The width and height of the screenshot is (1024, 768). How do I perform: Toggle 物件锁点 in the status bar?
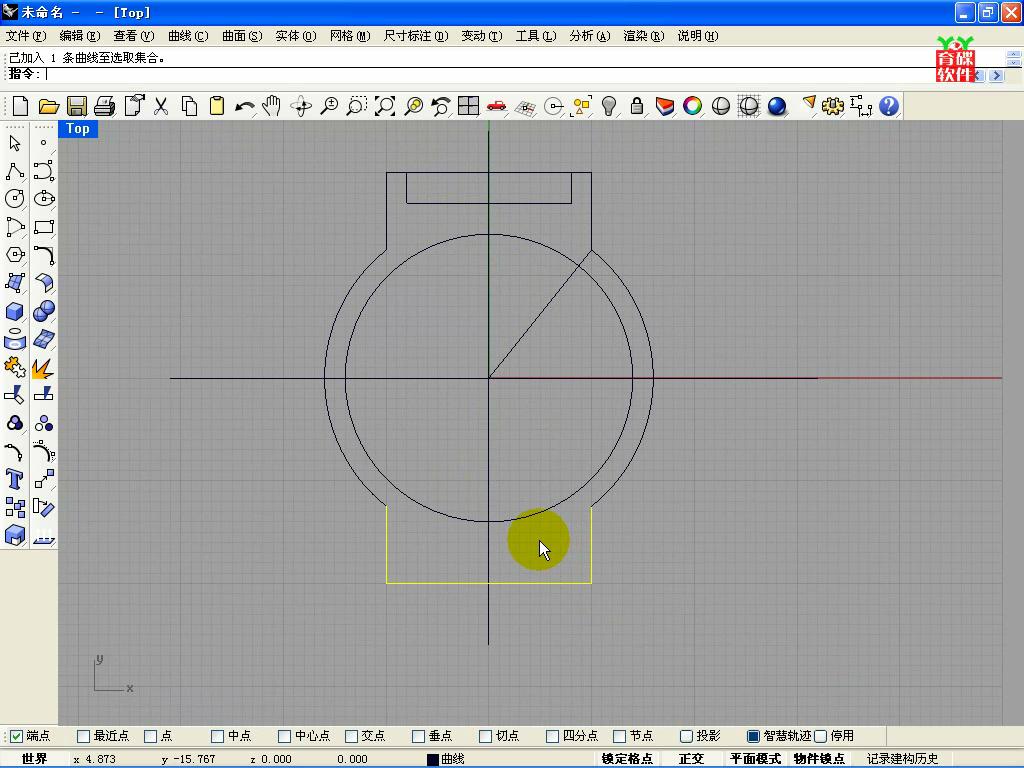819,759
